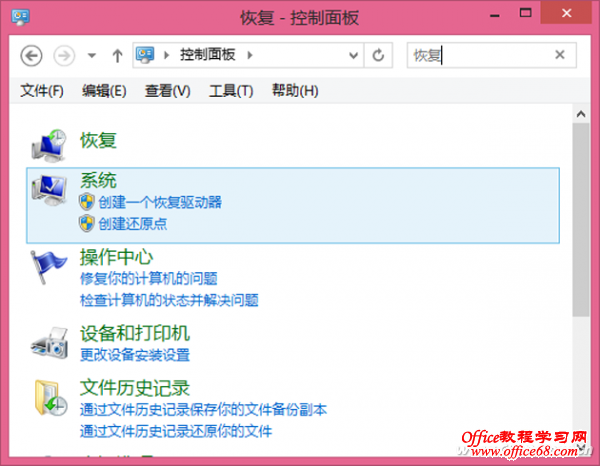The image size is (600, 466).
Task: Select the 控制面板 breadcrumb
Action: click(207, 55)
